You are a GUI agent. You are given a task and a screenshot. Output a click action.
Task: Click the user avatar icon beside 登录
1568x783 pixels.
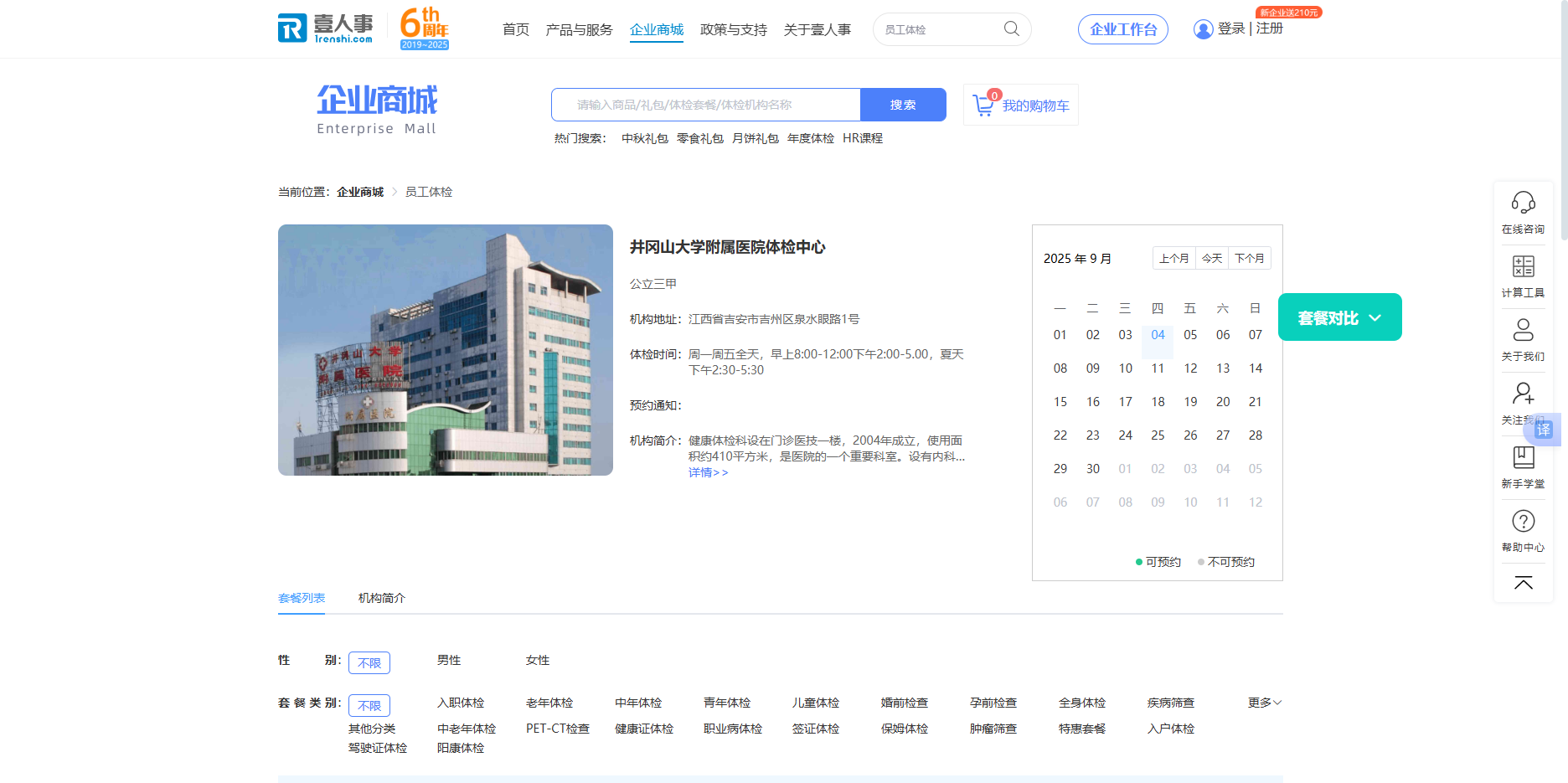click(1203, 29)
